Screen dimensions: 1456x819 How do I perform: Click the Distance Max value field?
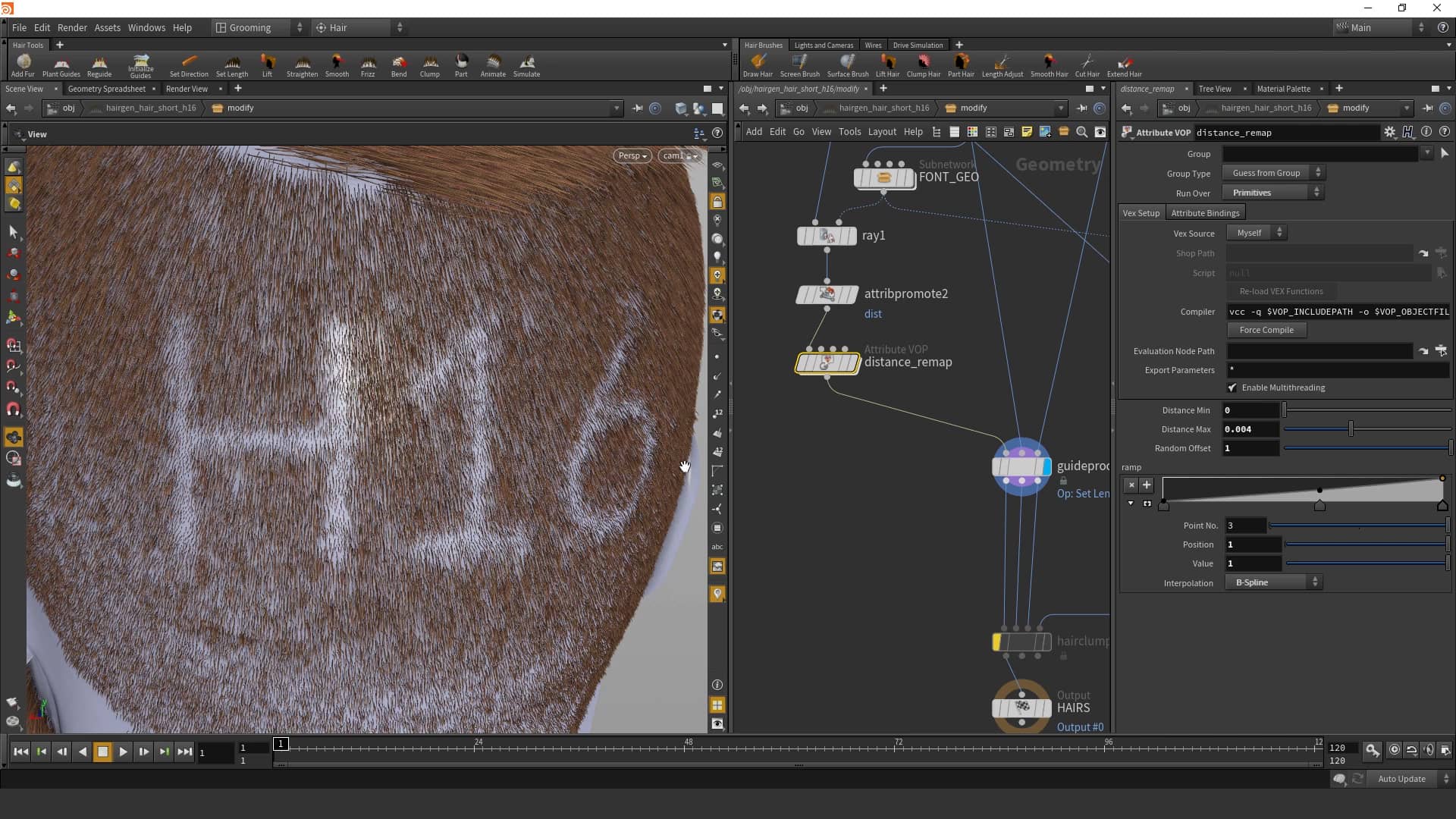tap(1250, 429)
